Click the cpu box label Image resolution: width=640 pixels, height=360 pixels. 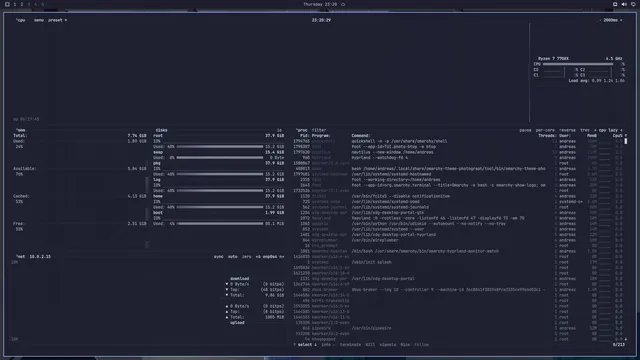(x=20, y=20)
